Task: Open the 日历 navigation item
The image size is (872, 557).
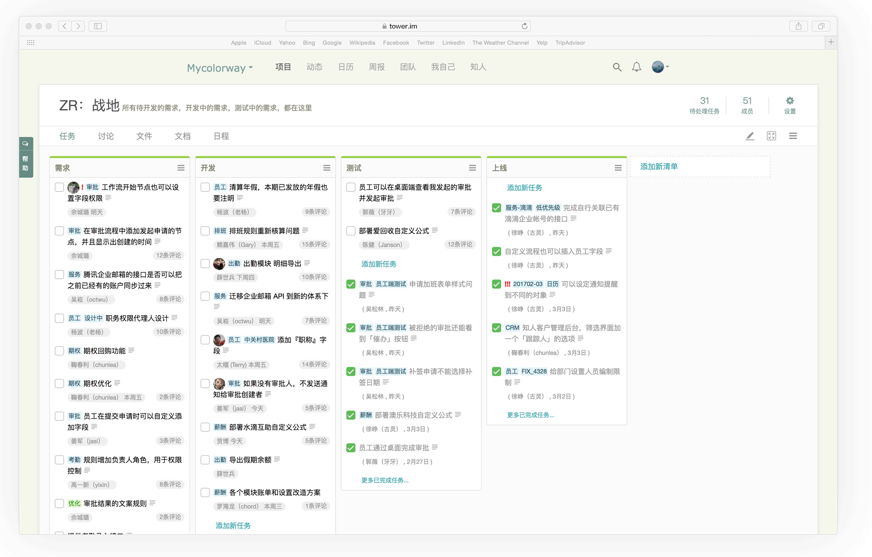Action: 345,67
